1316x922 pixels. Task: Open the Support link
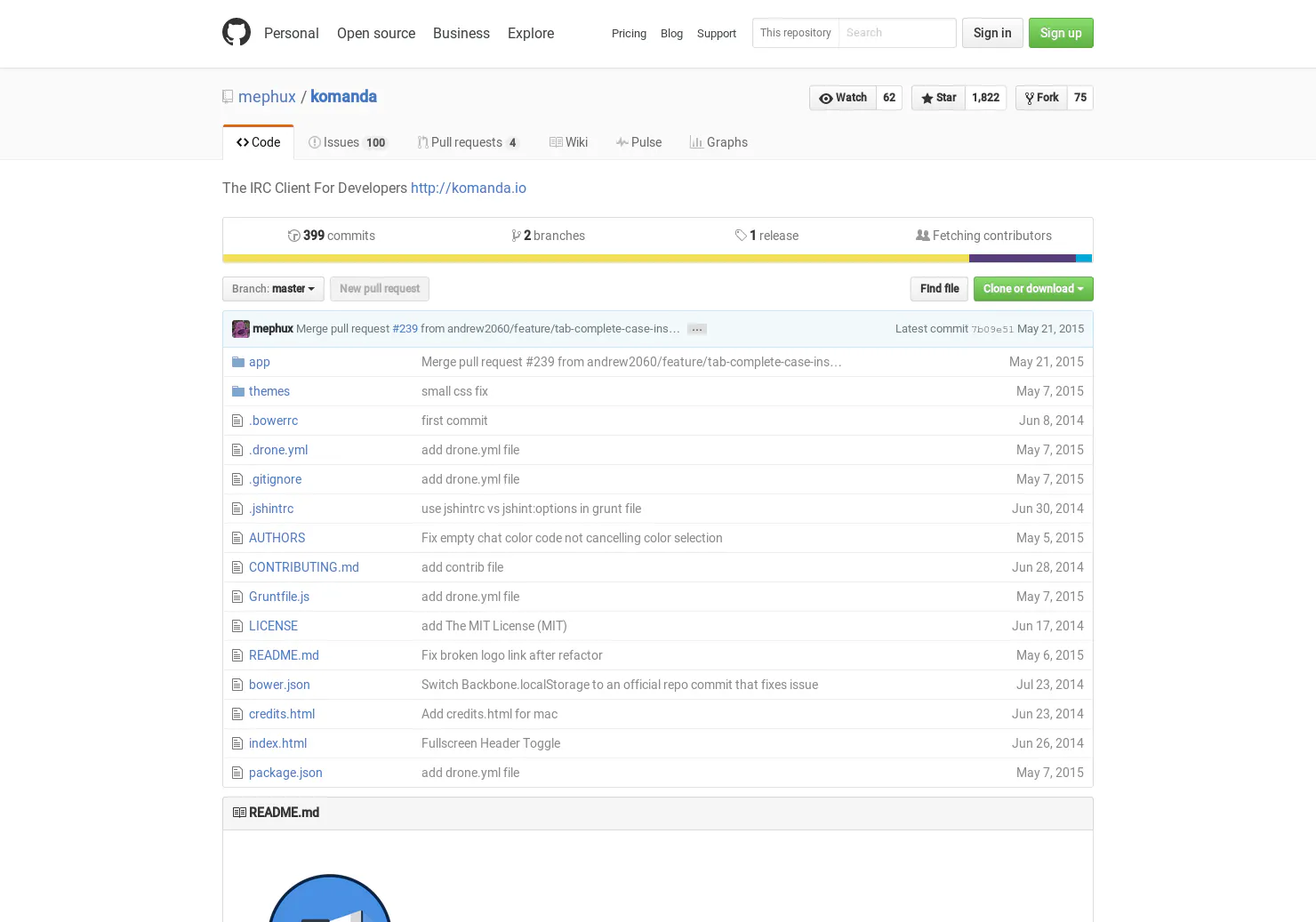coord(717,34)
